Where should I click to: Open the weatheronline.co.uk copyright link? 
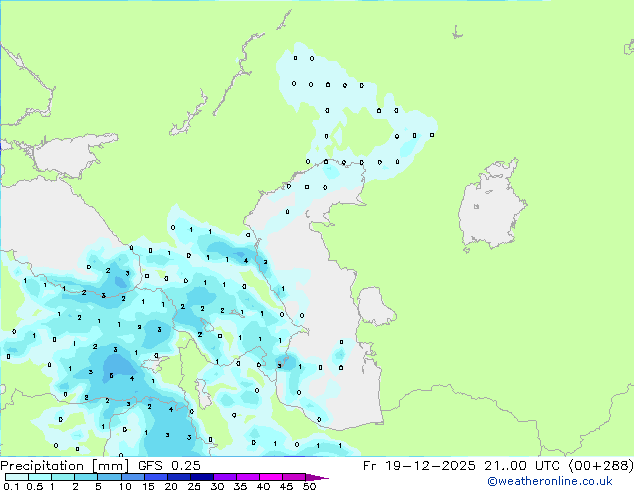(x=550, y=481)
